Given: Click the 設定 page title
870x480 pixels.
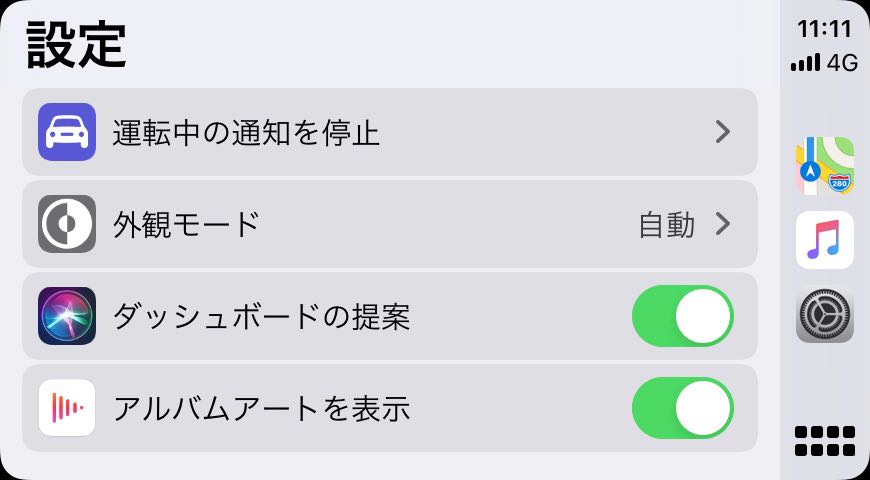Looking at the screenshot, I should coord(76,45).
